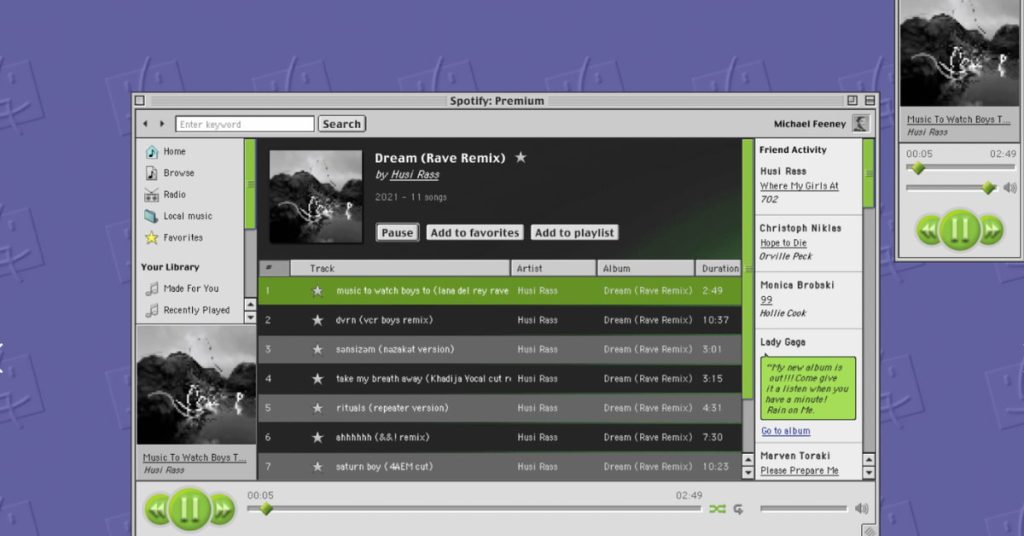Click track list scrollbar down arrow
Screen dimensions: 1024x536
click(748, 473)
